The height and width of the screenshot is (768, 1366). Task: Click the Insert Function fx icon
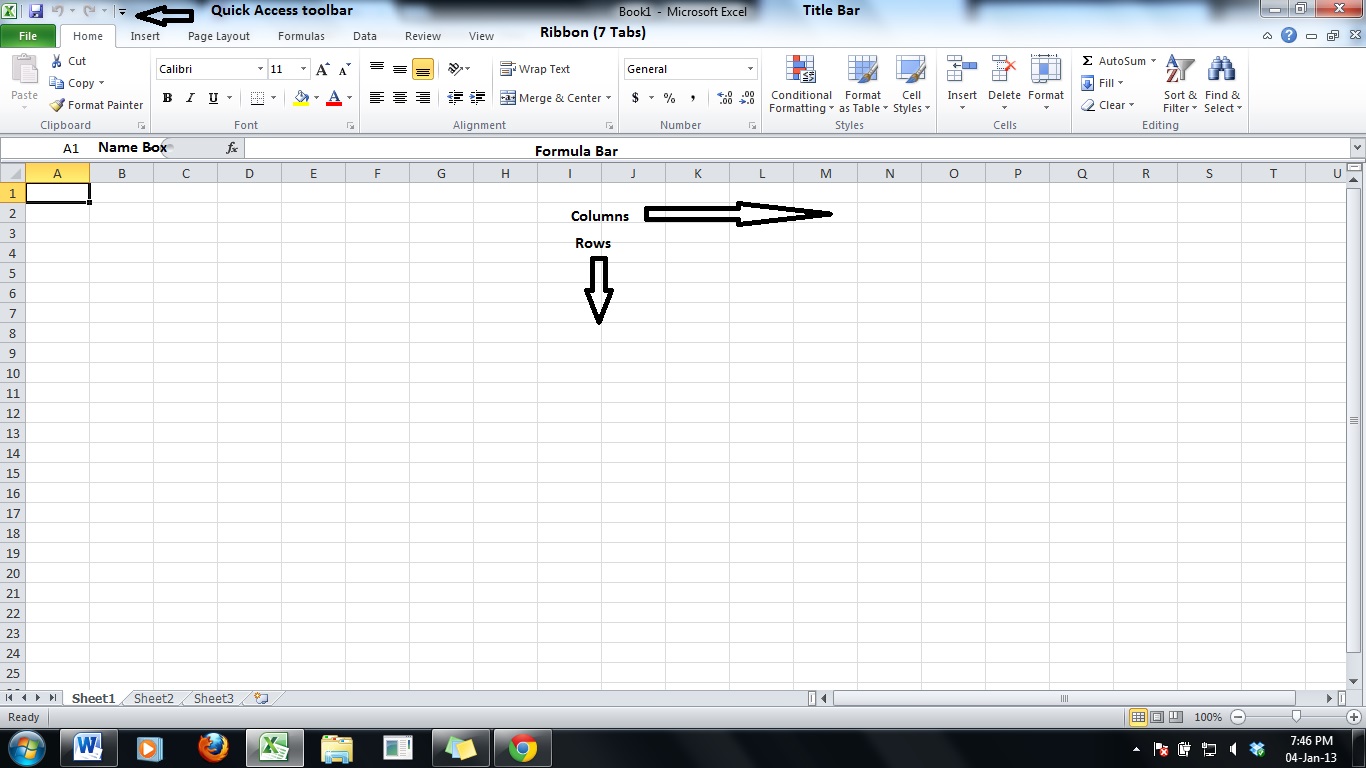pos(232,148)
